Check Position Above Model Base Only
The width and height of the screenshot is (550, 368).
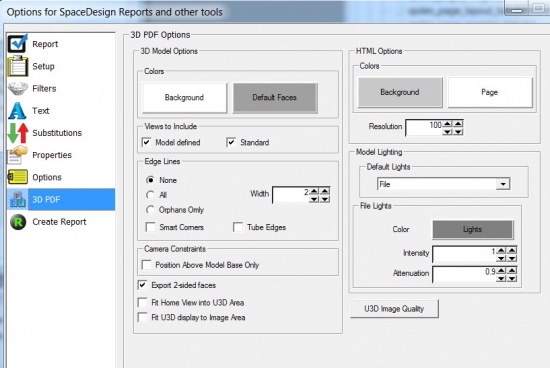146,265
